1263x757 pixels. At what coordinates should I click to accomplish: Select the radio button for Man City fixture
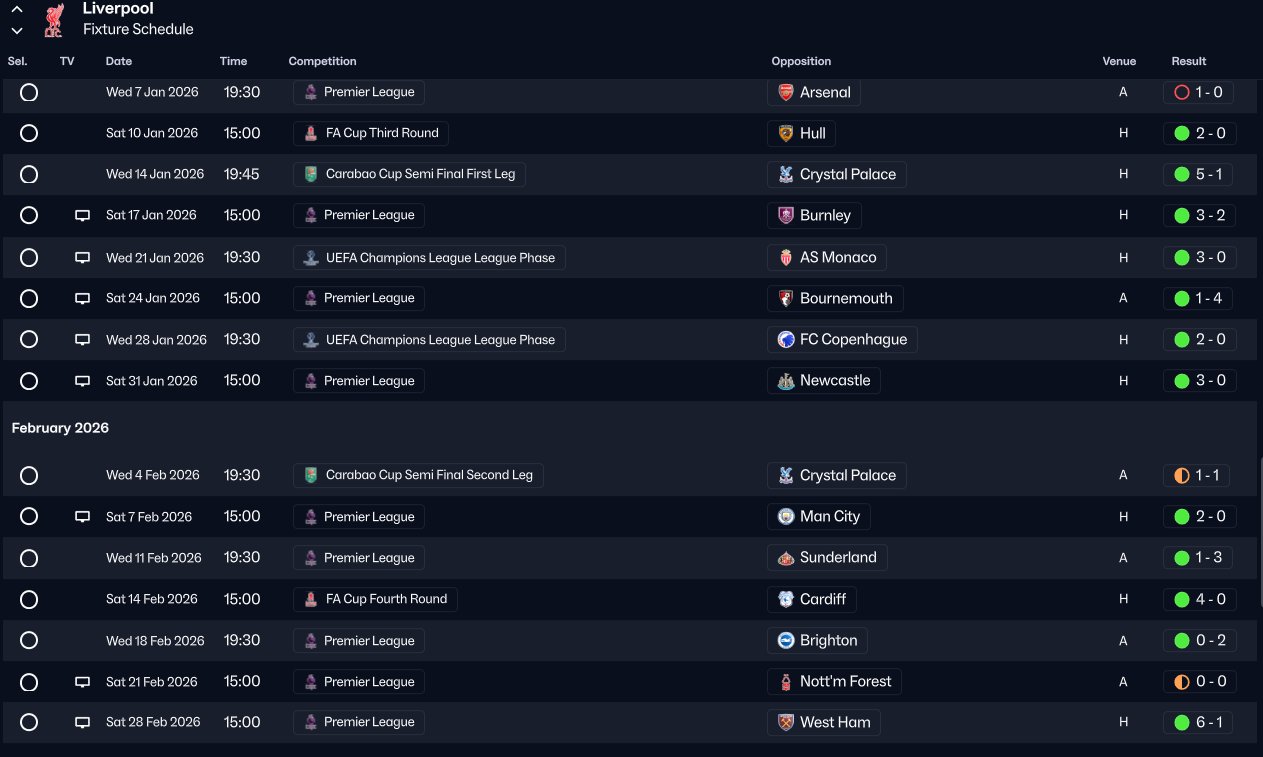(x=29, y=517)
